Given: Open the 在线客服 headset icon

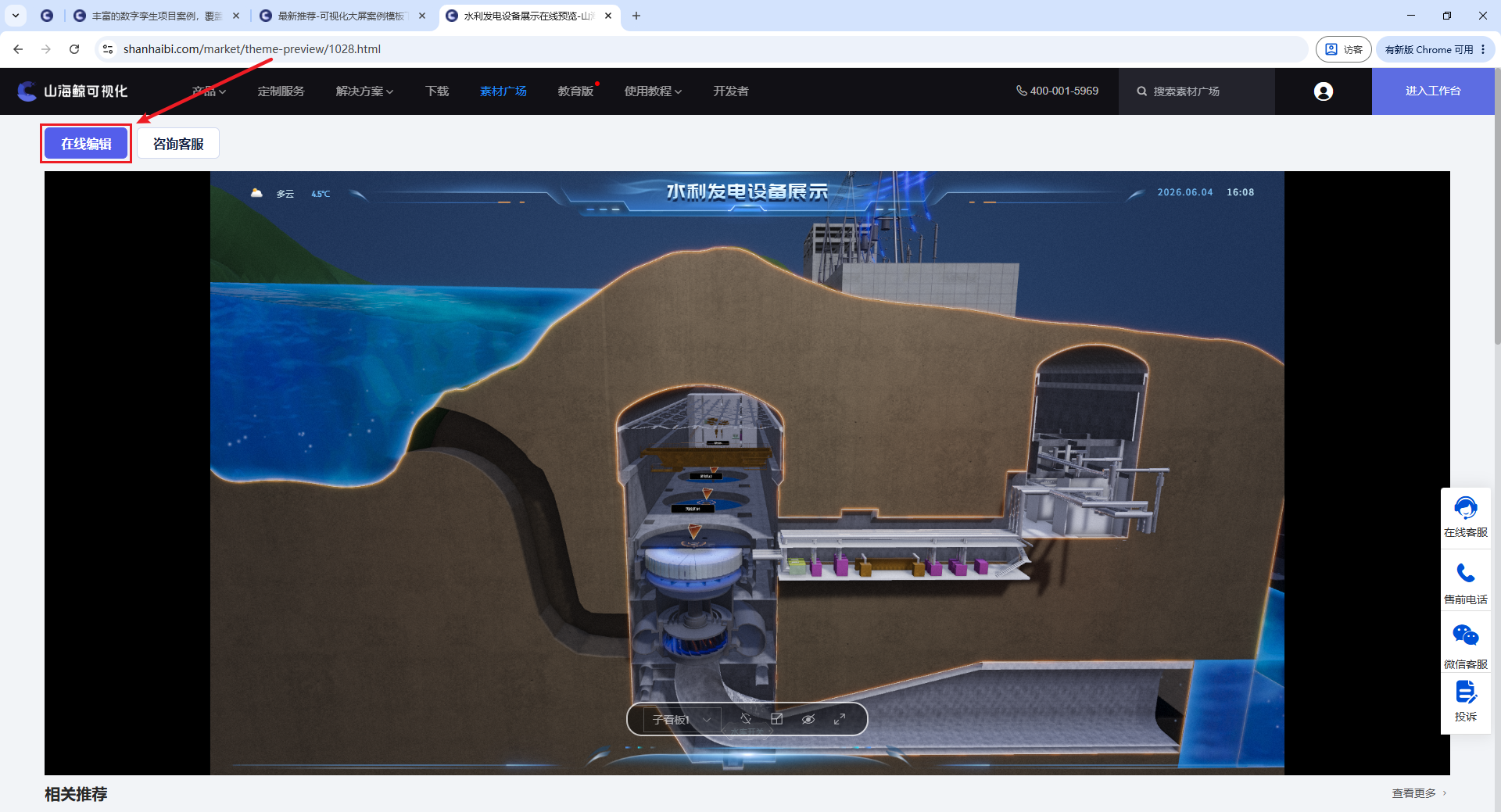Looking at the screenshot, I should 1466,509.
